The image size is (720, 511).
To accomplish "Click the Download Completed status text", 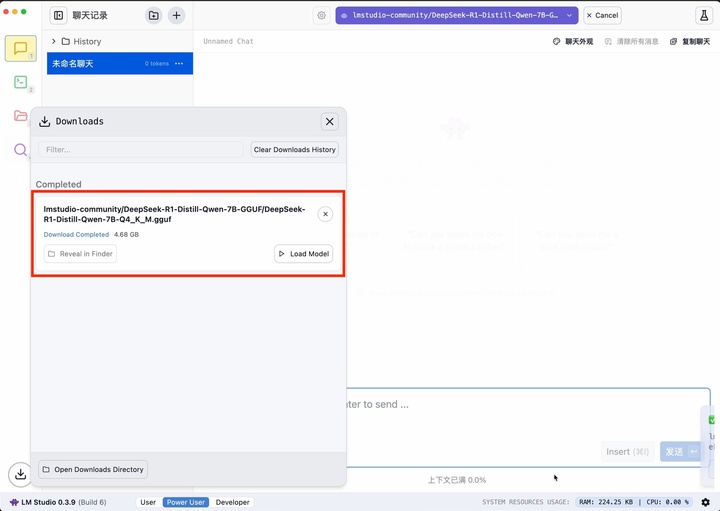I will tap(76, 234).
